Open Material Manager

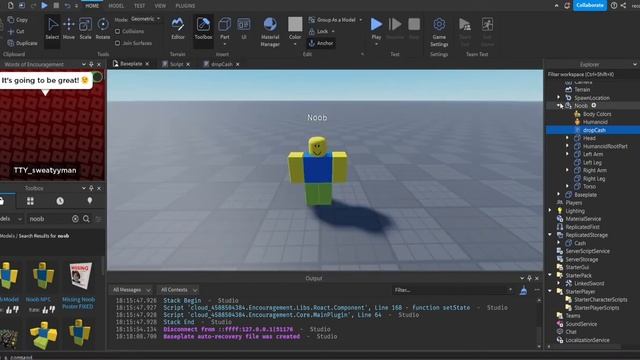[270, 31]
